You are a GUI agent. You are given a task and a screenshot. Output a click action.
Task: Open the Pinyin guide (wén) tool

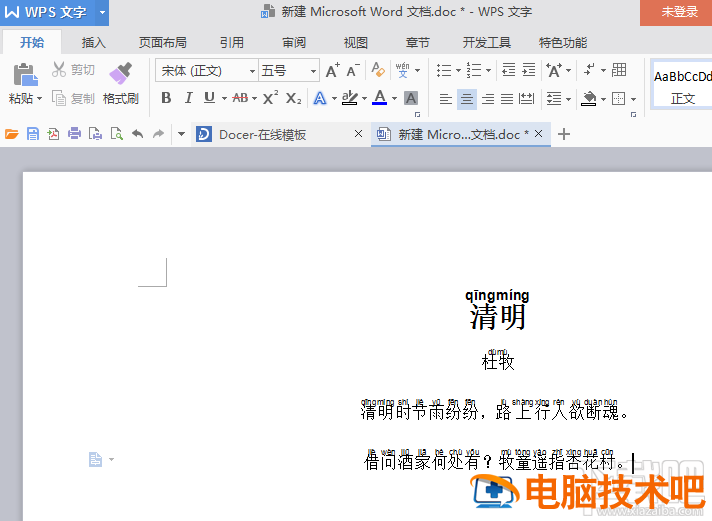point(403,70)
